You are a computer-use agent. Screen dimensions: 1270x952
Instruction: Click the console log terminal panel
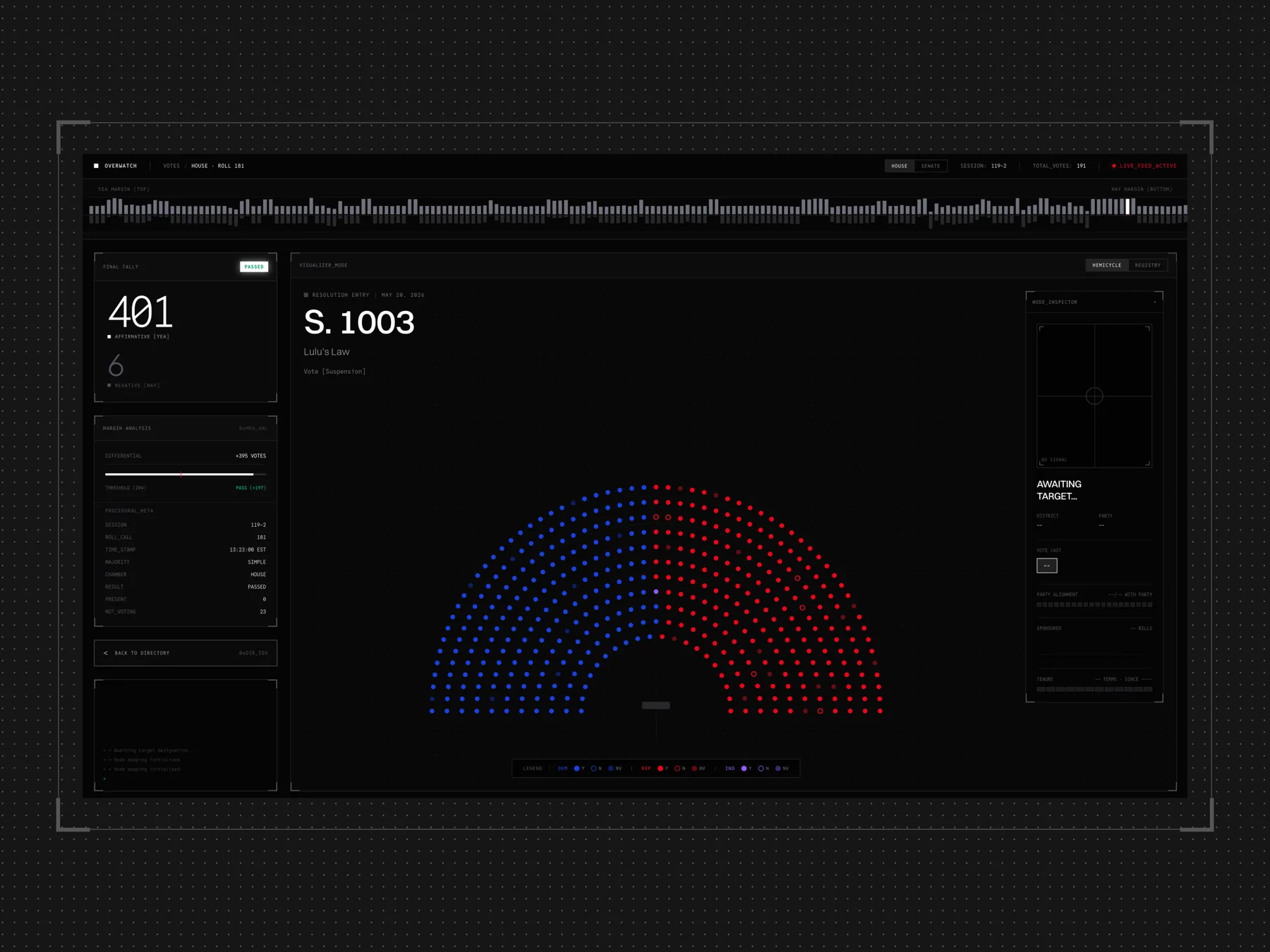[x=186, y=736]
